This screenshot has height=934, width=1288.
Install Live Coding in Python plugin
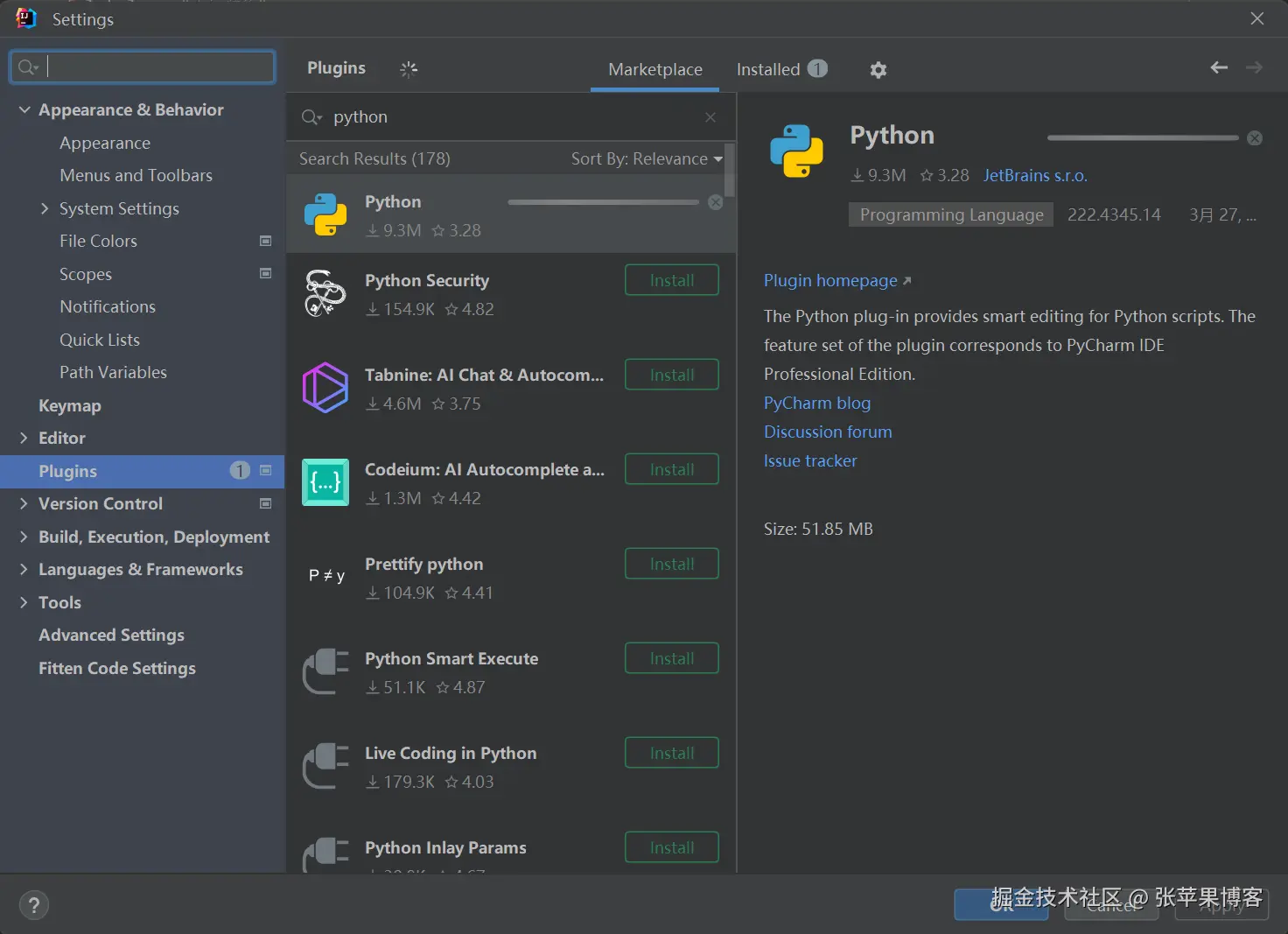672,753
